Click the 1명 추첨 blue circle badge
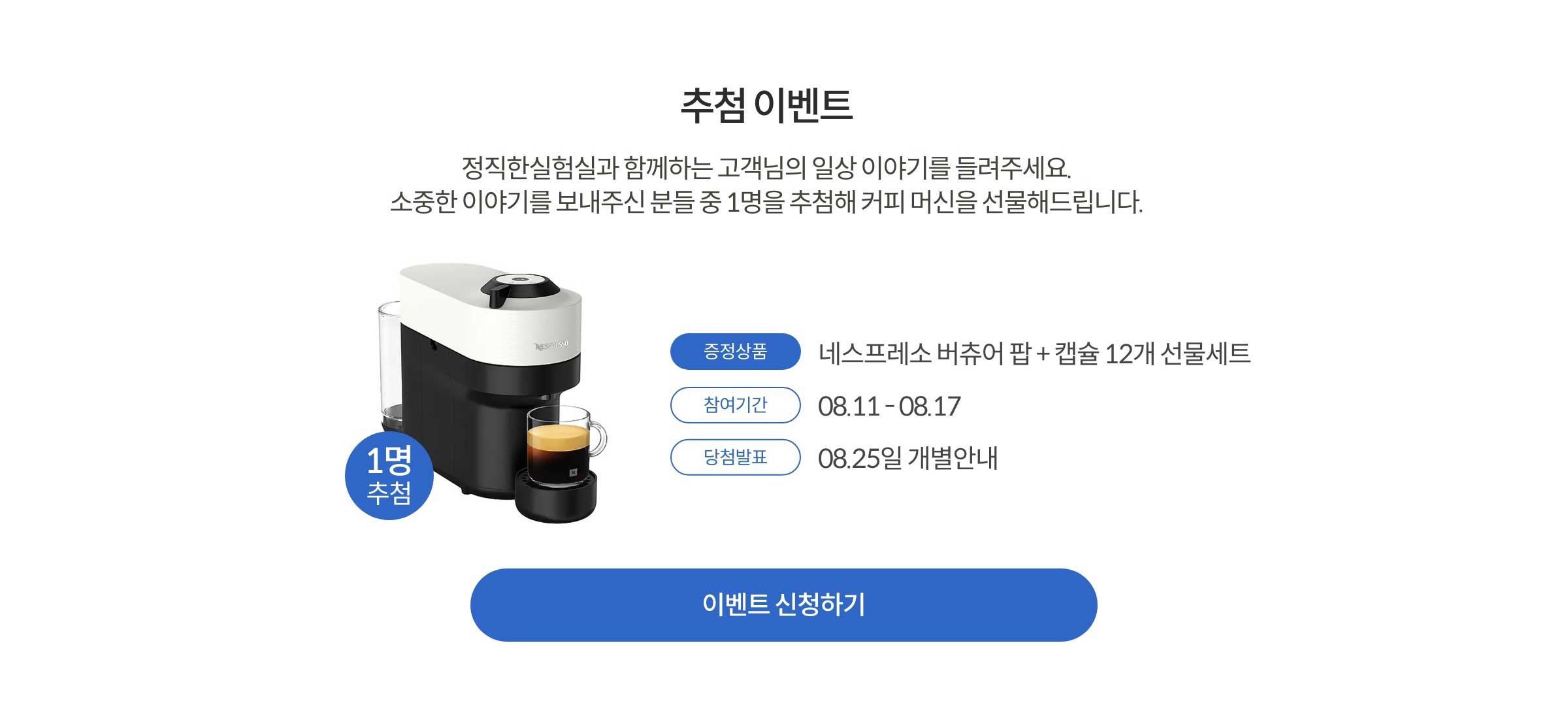Screen dimensions: 1568x724 click(389, 476)
